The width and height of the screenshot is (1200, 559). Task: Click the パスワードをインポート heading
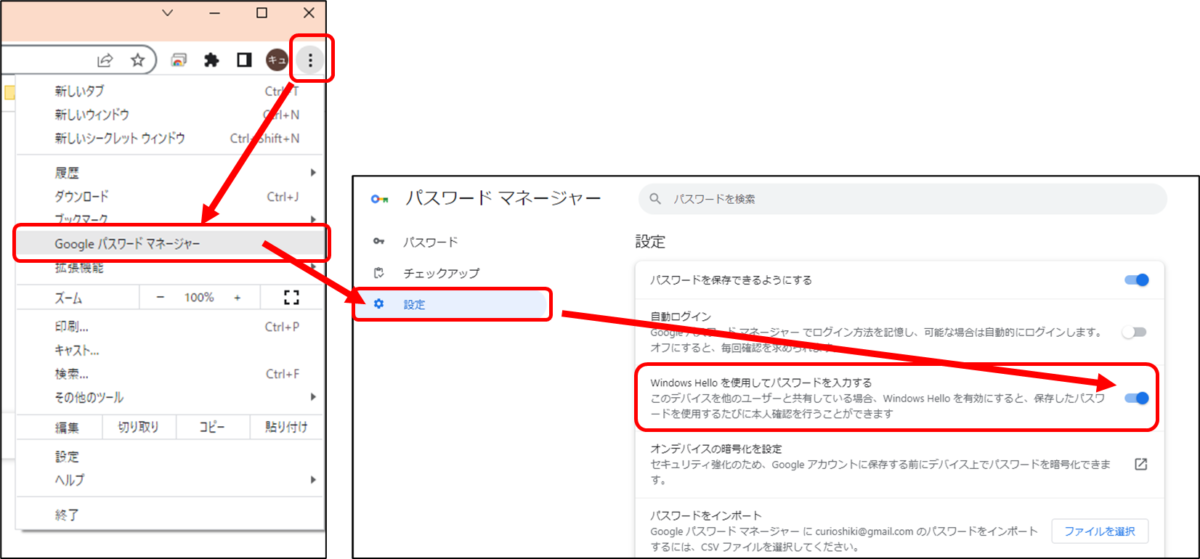coord(706,515)
